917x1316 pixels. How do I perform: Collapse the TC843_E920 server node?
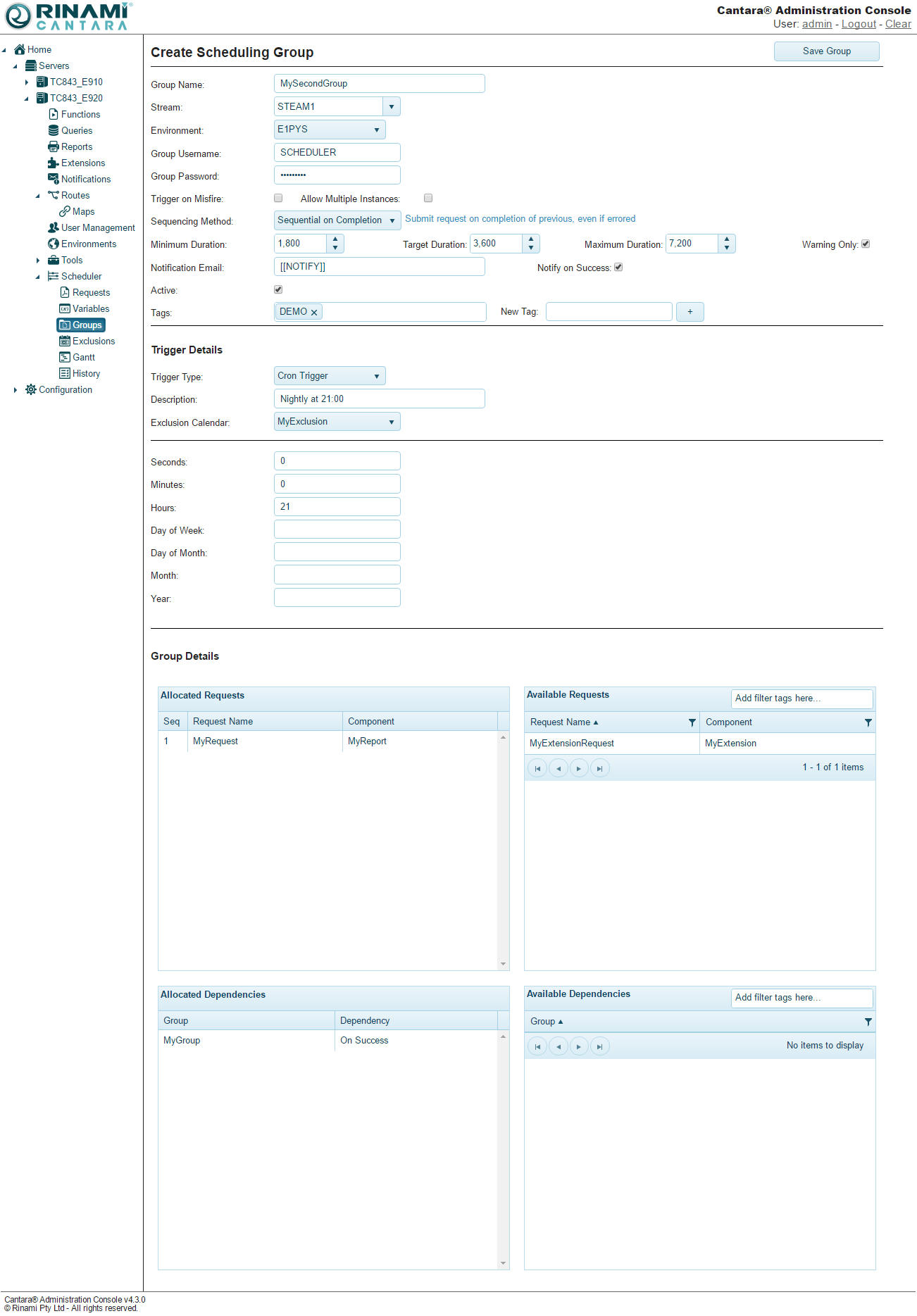coord(27,99)
